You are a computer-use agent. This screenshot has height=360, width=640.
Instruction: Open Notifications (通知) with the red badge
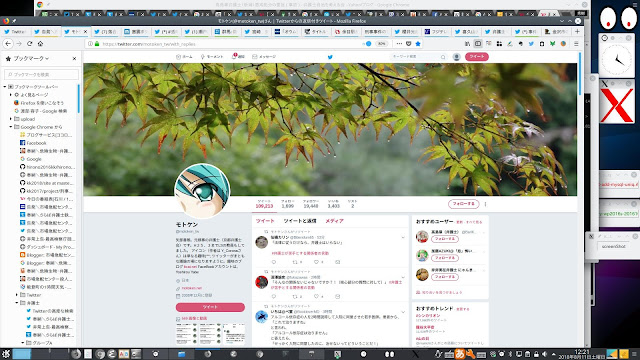pyautogui.click(x=238, y=56)
